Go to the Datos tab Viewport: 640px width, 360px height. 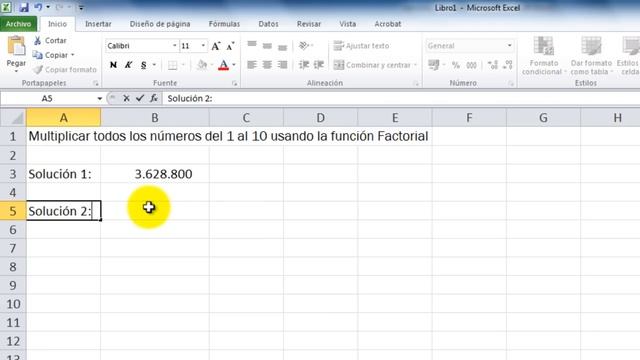click(x=268, y=24)
